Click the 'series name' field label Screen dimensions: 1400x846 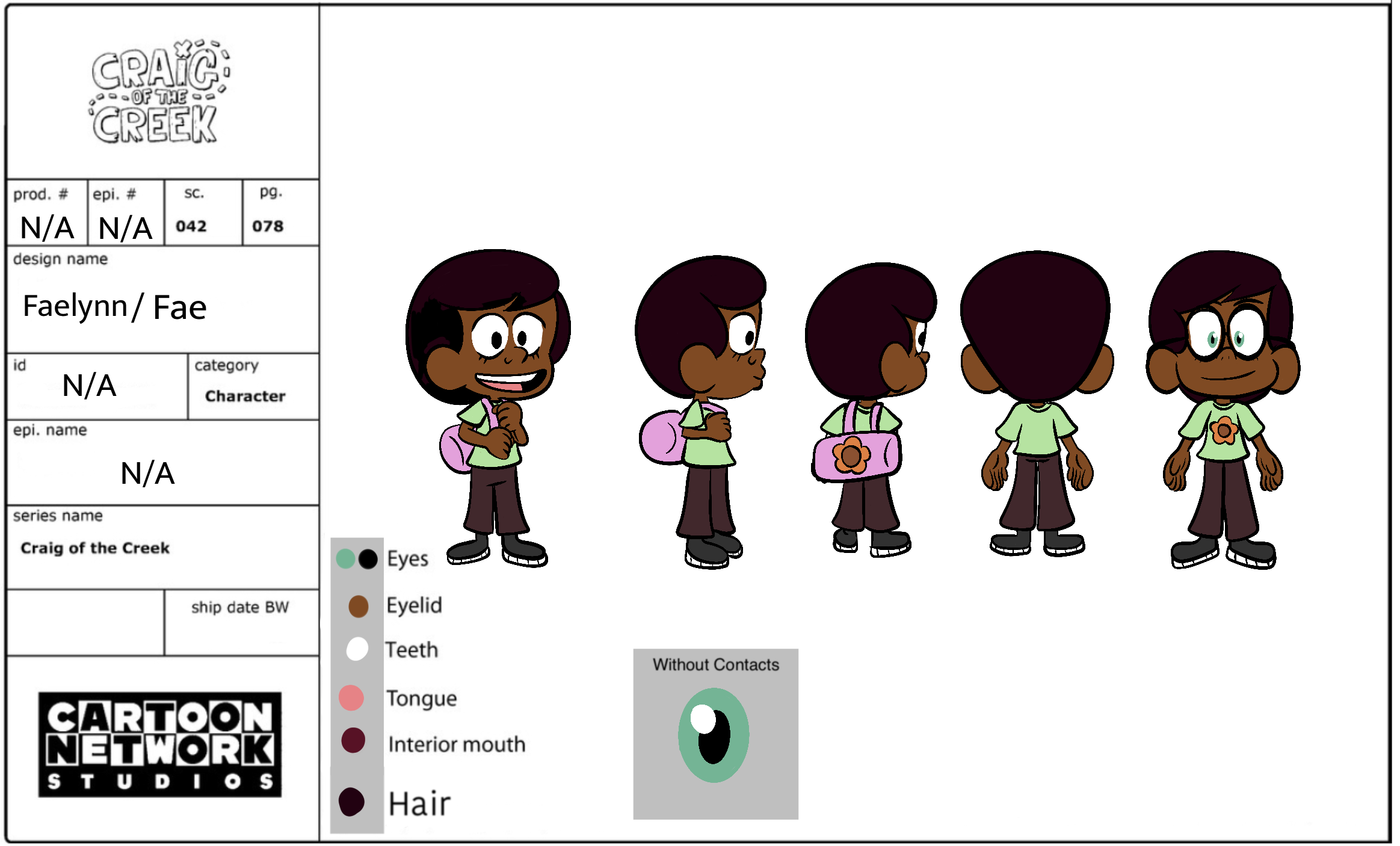click(x=58, y=516)
